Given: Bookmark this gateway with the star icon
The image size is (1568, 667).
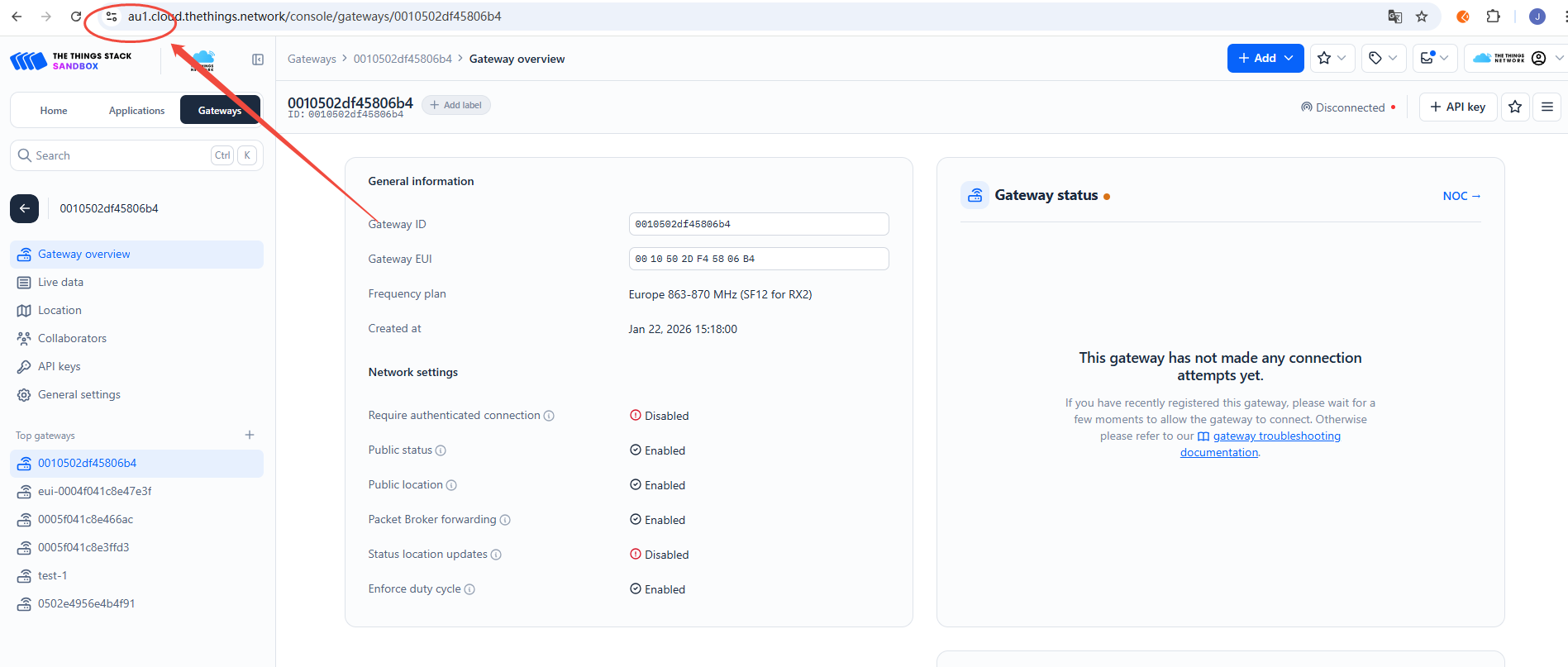Looking at the screenshot, I should tap(1515, 107).
